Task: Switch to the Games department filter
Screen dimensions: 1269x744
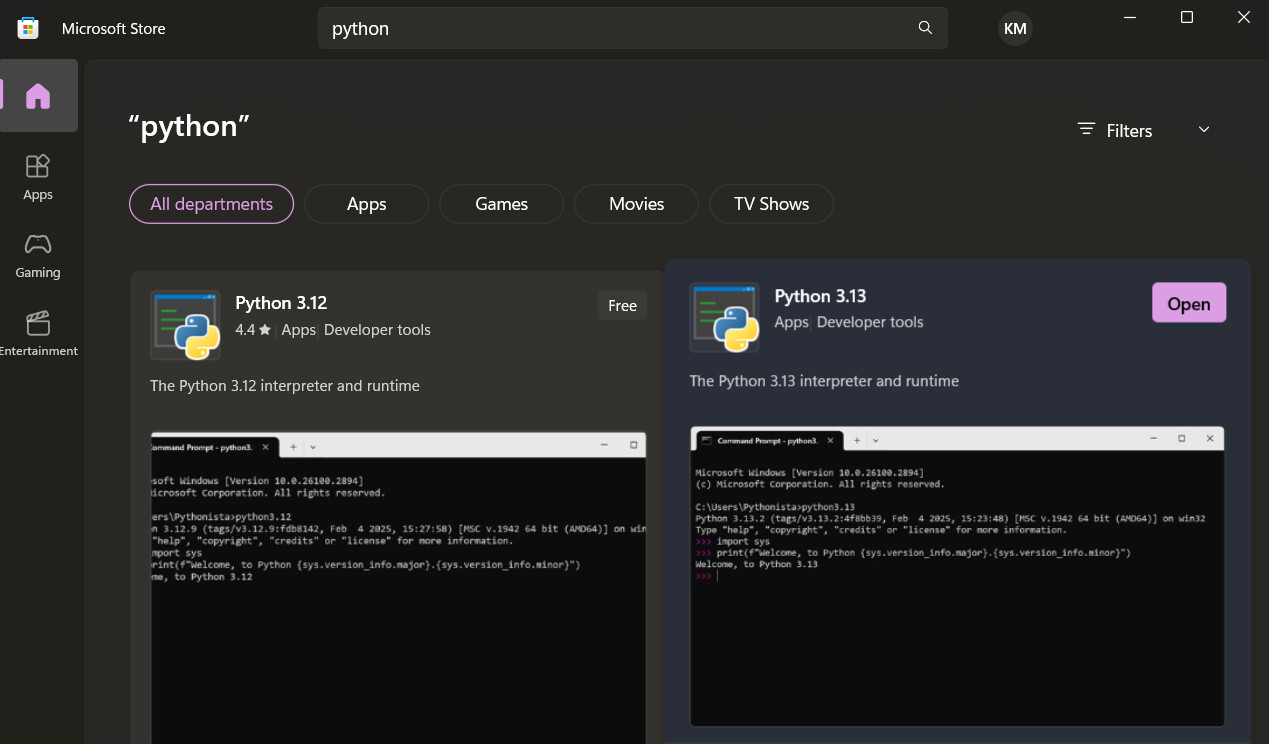Action: click(x=501, y=204)
